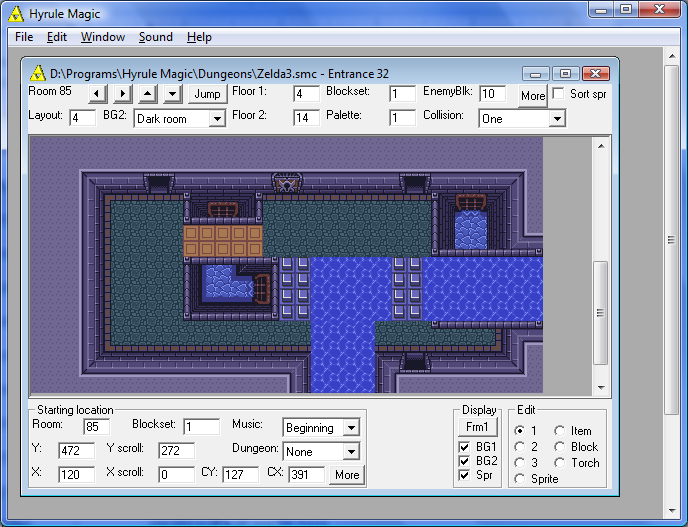The height and width of the screenshot is (527, 688).
Task: Click the Frm1 display button
Action: 476,427
